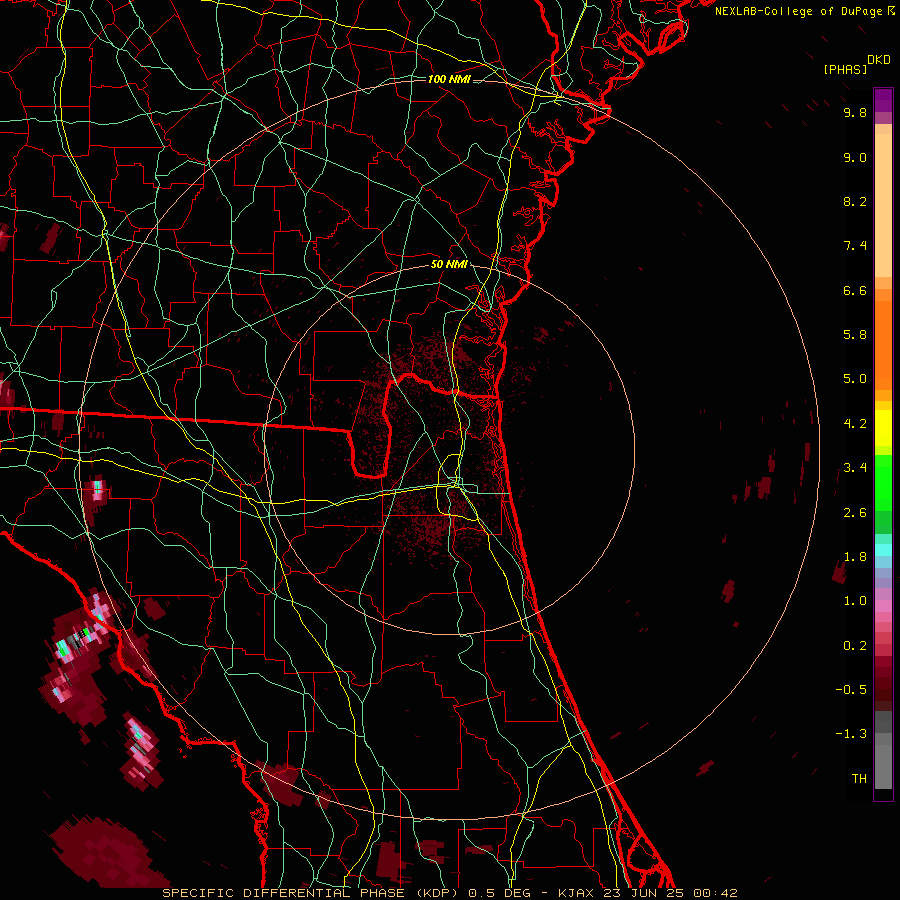Click the 'SPECIFIC DIFFERENTIAL PHASE (KDP)' caption
This screenshot has width=900, height=900.
[312, 893]
